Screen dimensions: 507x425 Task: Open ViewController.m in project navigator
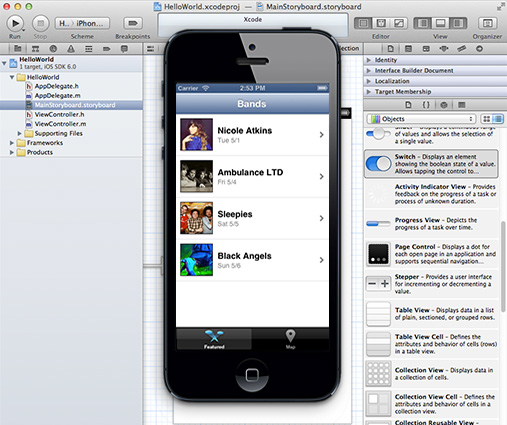pyautogui.click(x=60, y=124)
